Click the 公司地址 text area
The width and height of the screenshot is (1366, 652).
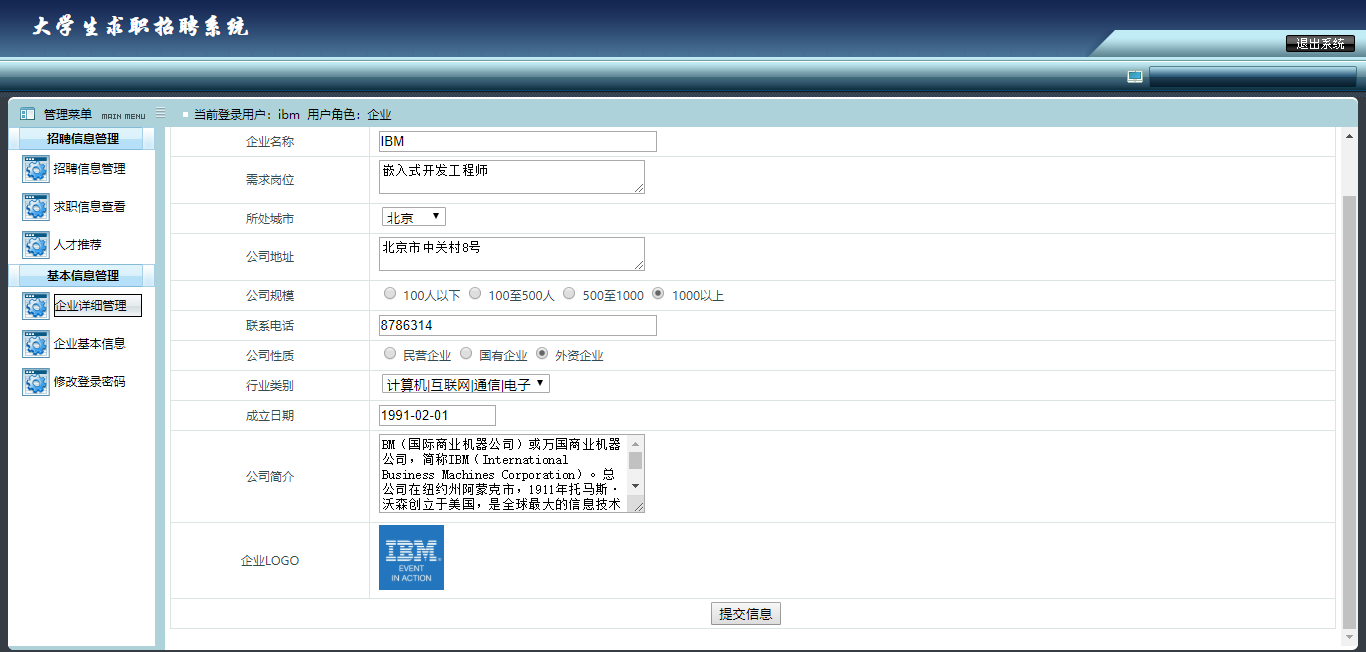[x=512, y=254]
